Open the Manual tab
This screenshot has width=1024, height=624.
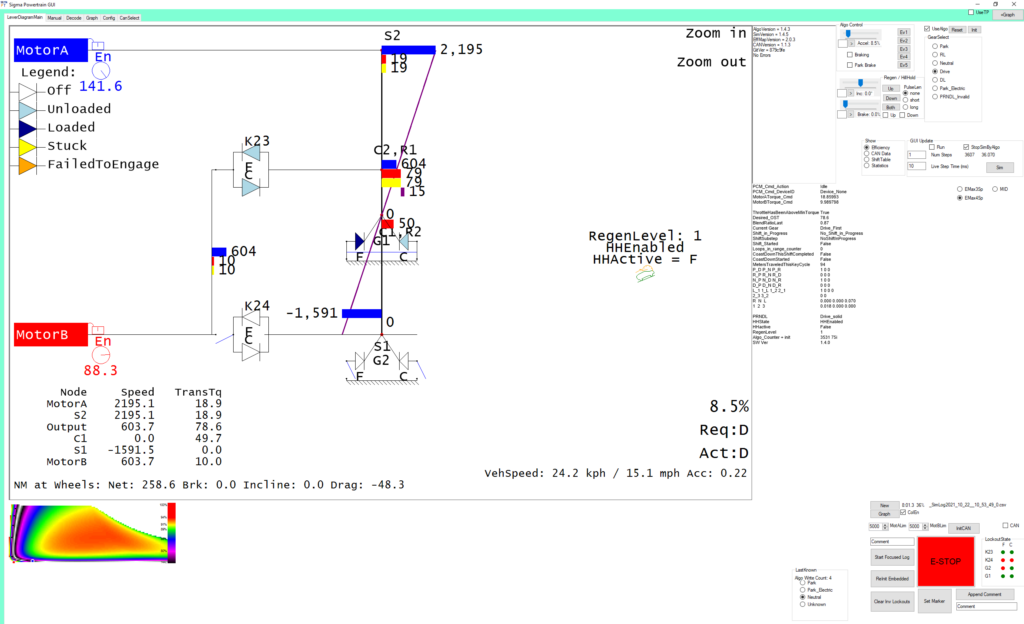(54, 18)
